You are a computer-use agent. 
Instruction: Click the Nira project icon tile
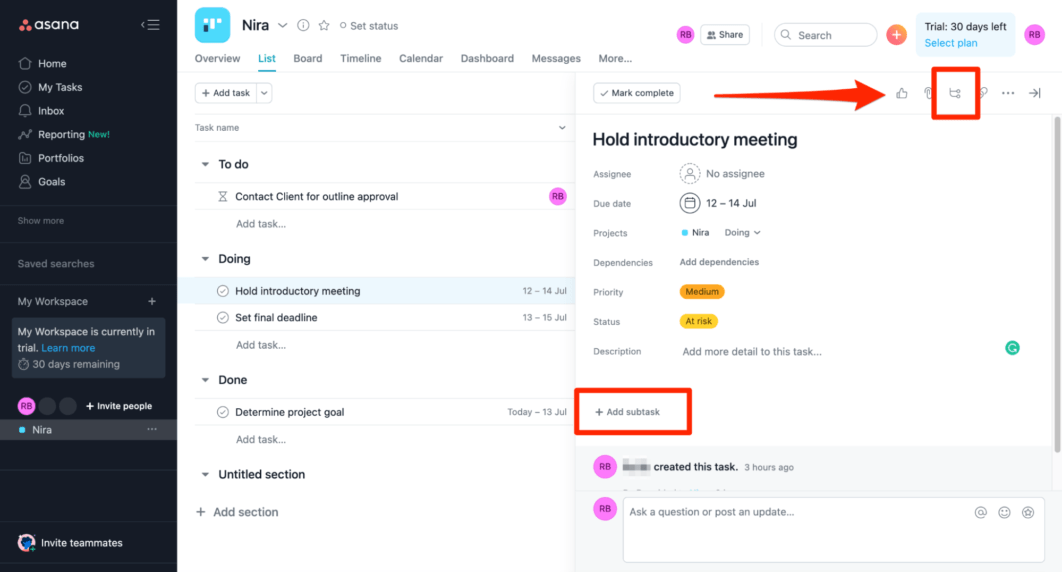pos(212,25)
